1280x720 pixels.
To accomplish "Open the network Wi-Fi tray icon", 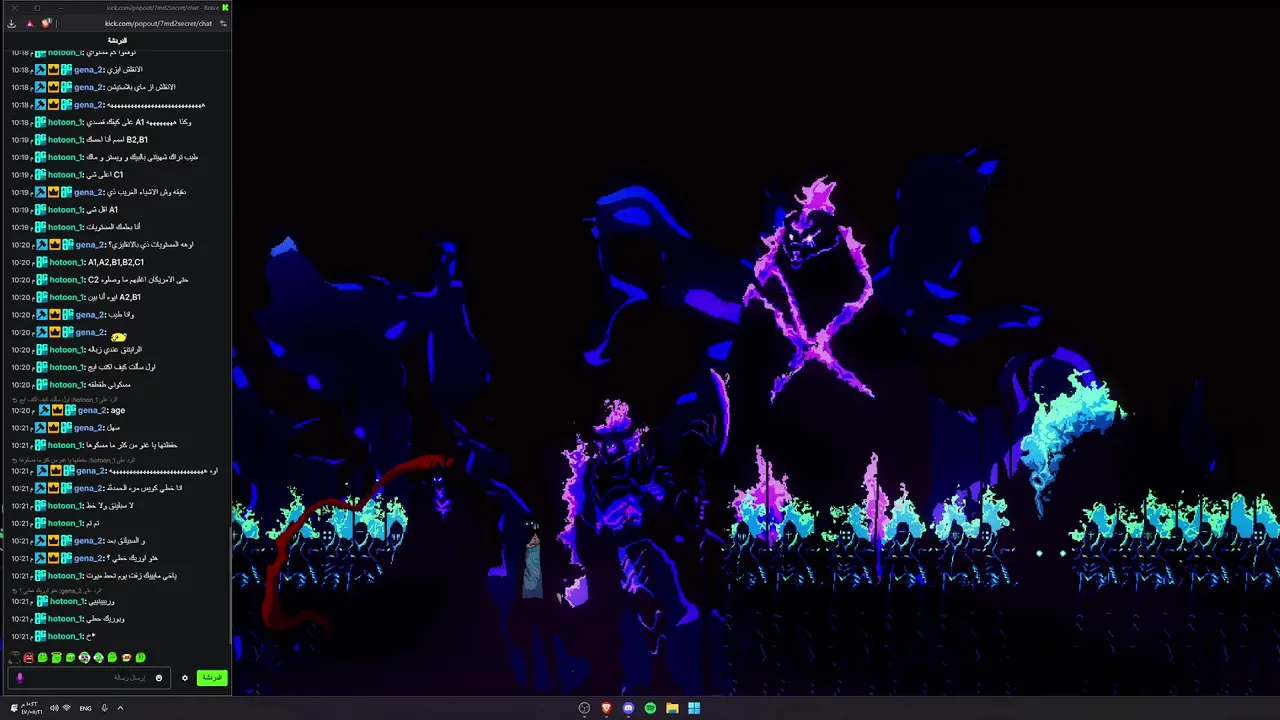I will pos(67,708).
